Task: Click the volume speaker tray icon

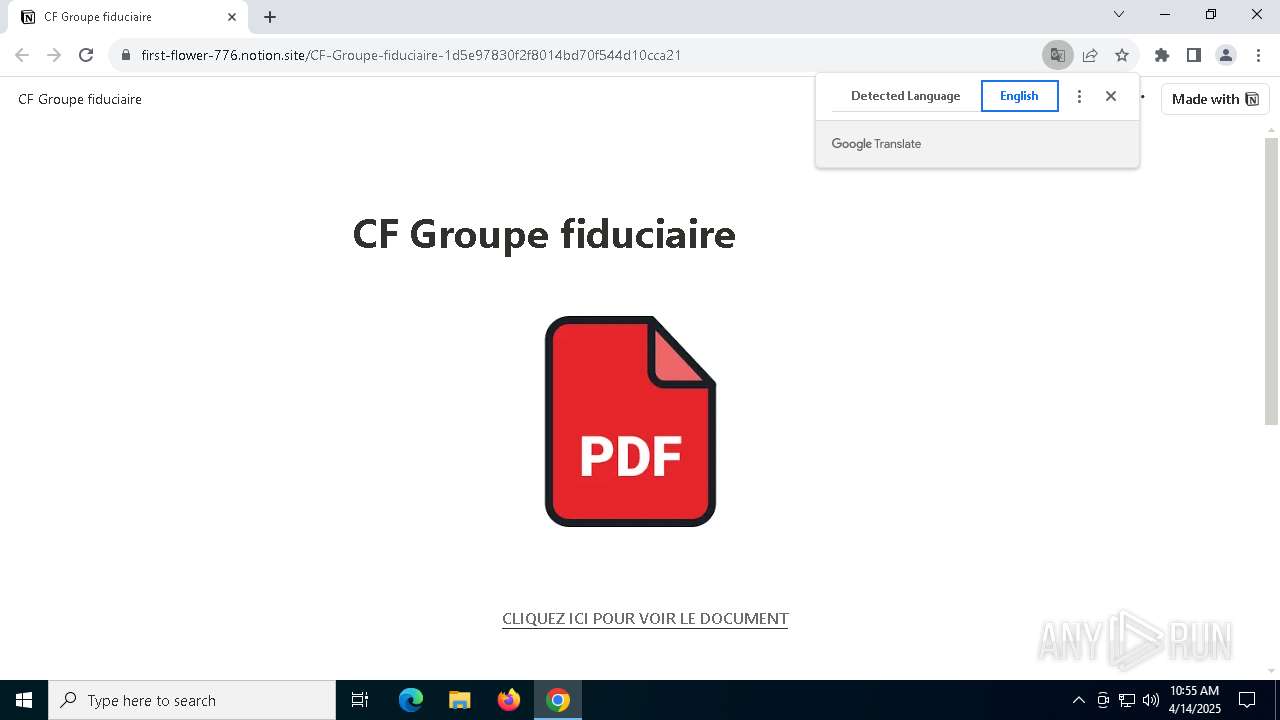Action: click(x=1151, y=700)
